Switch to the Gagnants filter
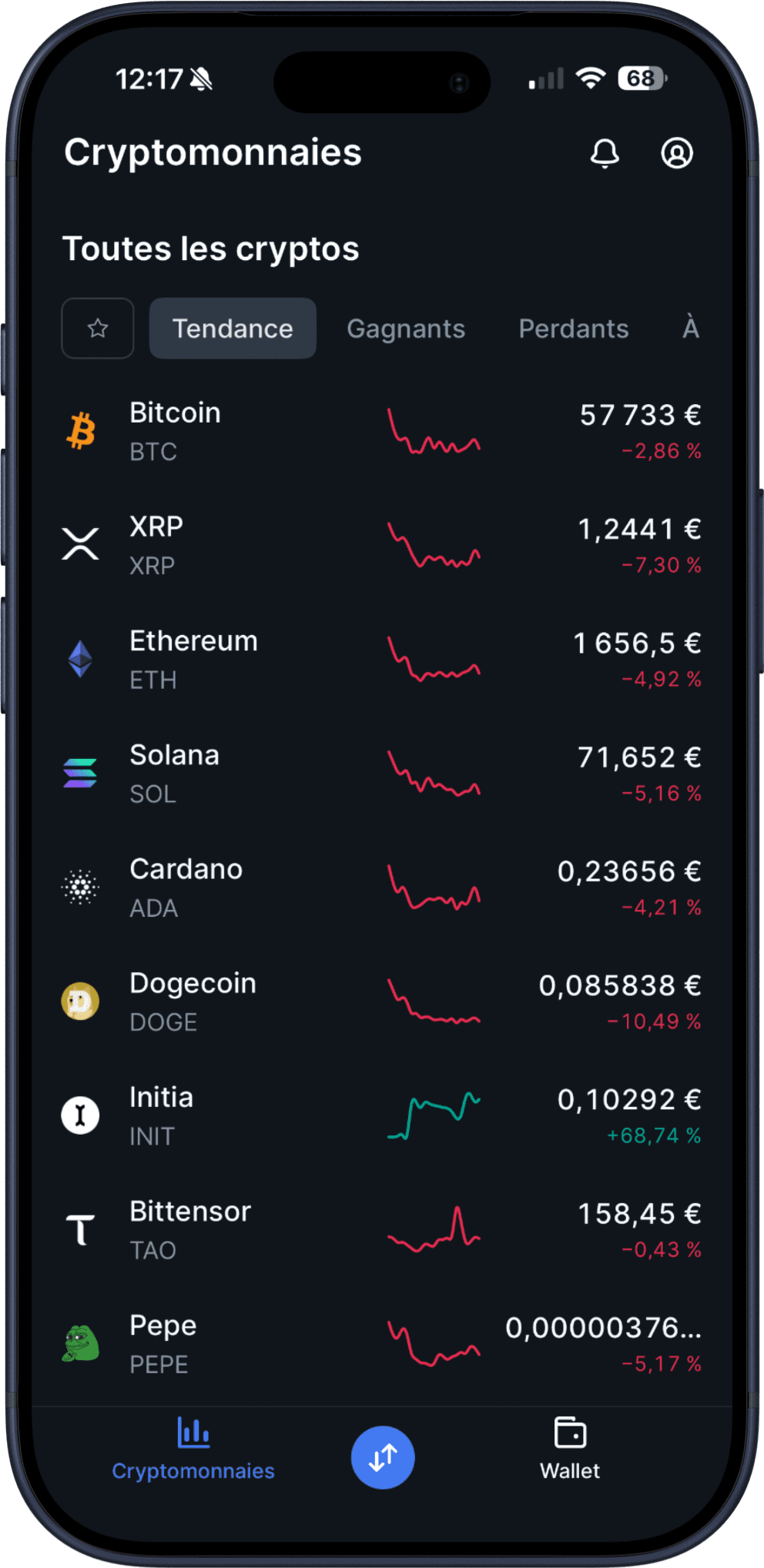This screenshot has width=764, height=1568. click(406, 329)
